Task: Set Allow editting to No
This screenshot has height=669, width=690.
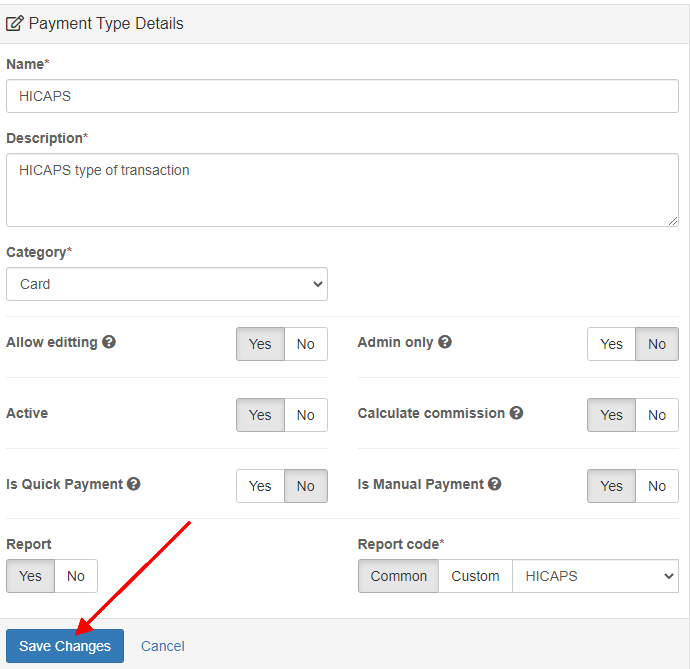Action: pos(306,344)
